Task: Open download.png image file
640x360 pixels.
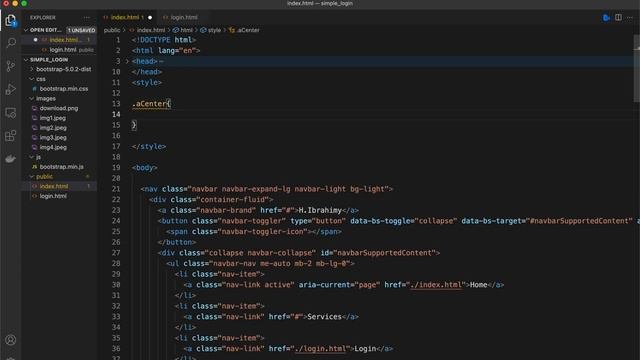Action: click(59, 108)
